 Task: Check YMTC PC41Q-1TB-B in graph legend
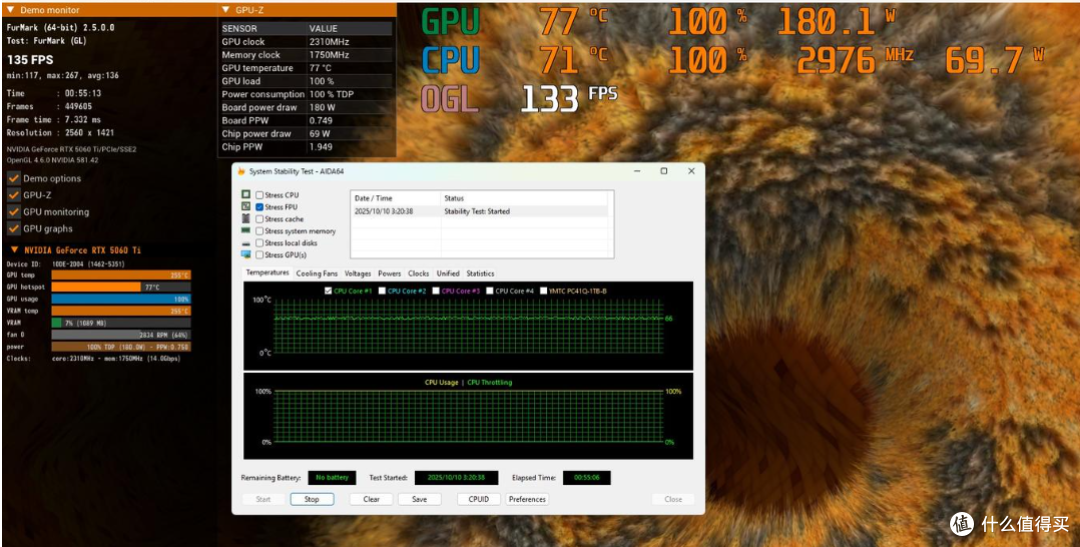point(543,291)
